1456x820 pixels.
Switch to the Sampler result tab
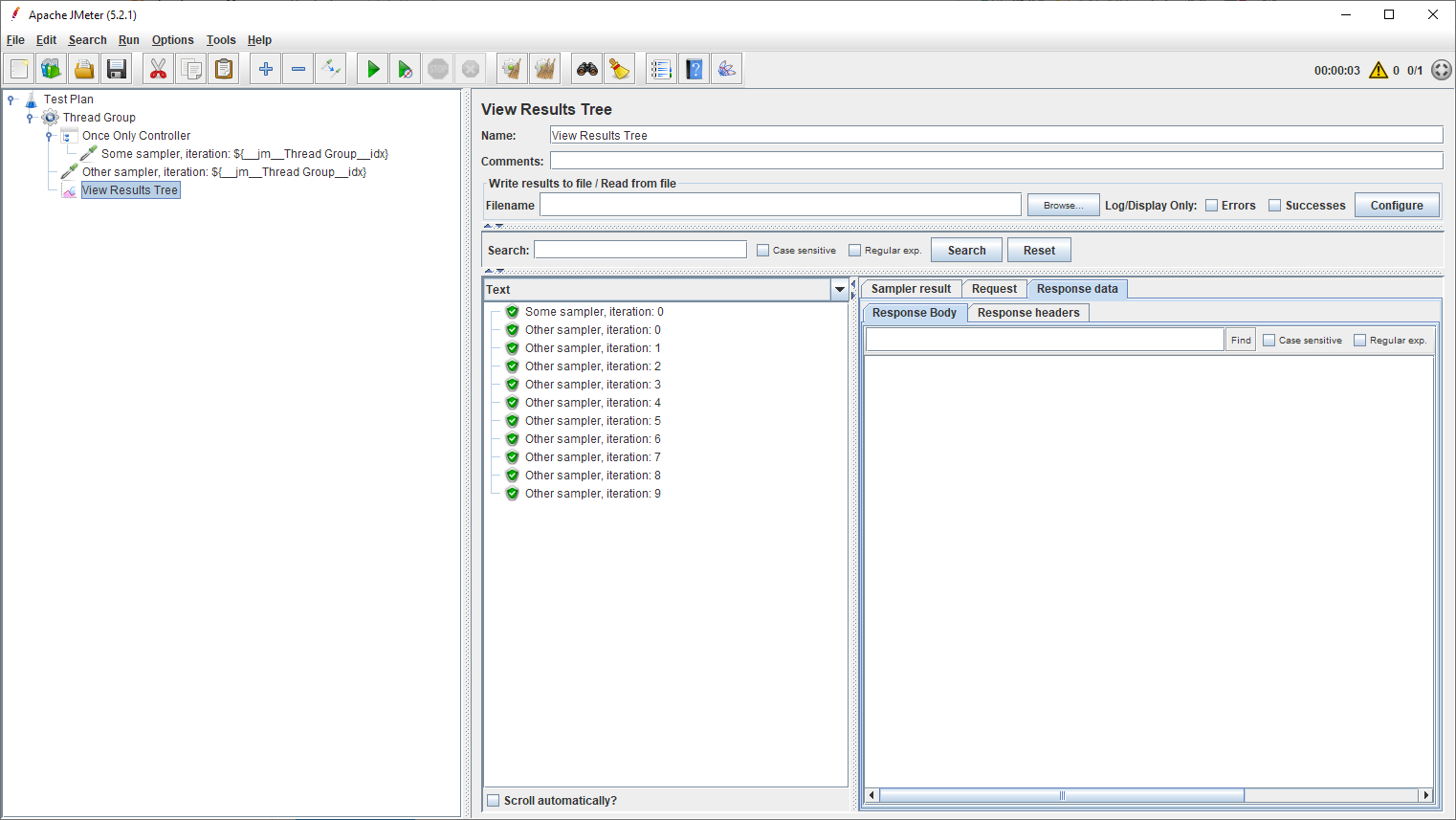[911, 289]
